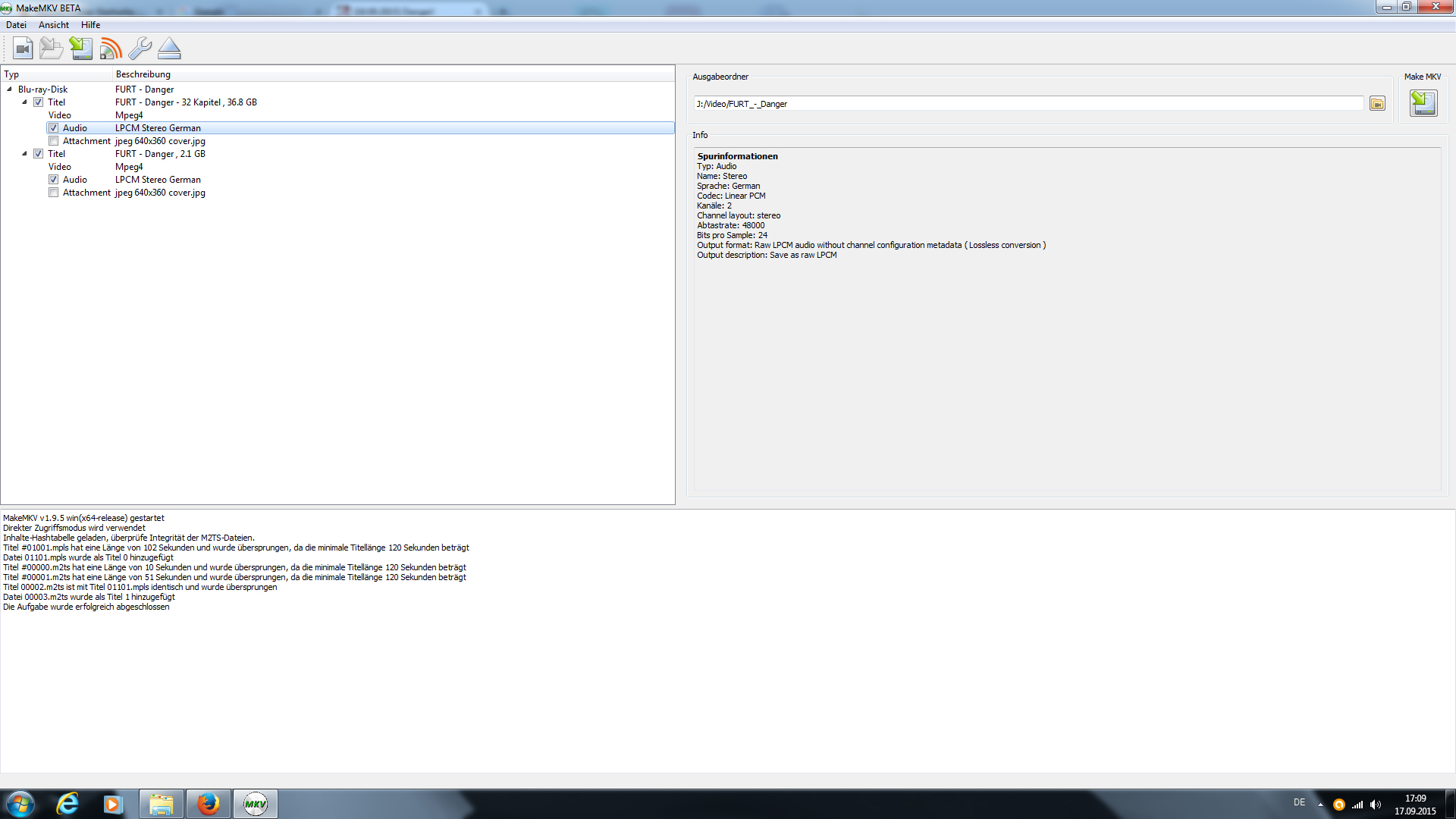Collapse the Blu-ray-Disk tree node
This screenshot has width=1456, height=819.
pyautogui.click(x=9, y=89)
